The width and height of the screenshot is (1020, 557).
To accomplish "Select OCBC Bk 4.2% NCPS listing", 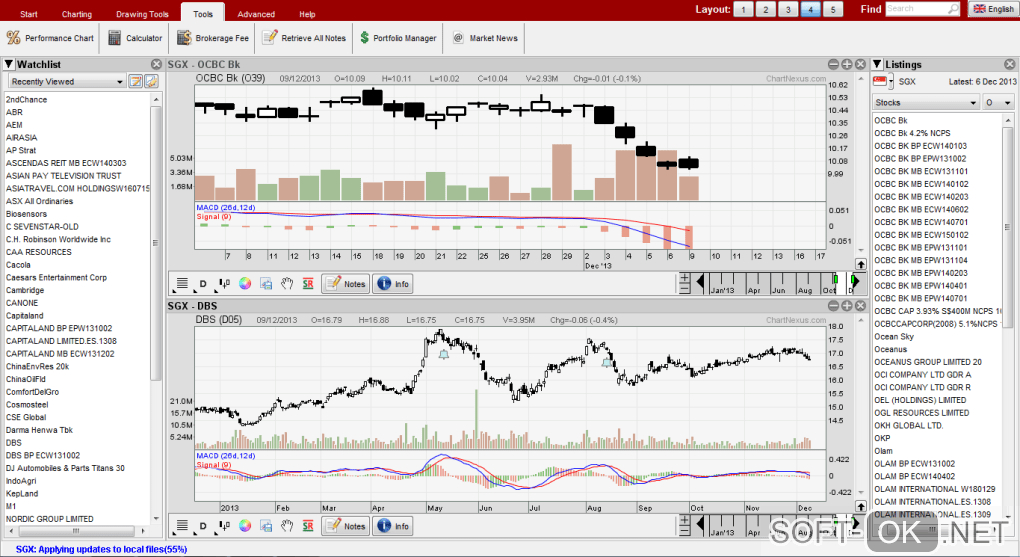I will 912,133.
